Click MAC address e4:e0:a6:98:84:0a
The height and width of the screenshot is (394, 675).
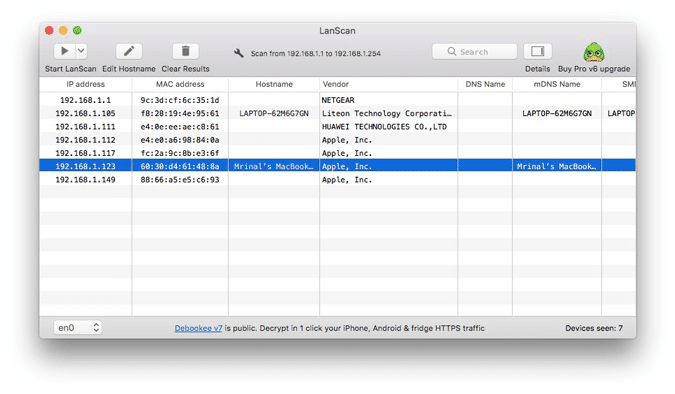pyautogui.click(x=180, y=140)
